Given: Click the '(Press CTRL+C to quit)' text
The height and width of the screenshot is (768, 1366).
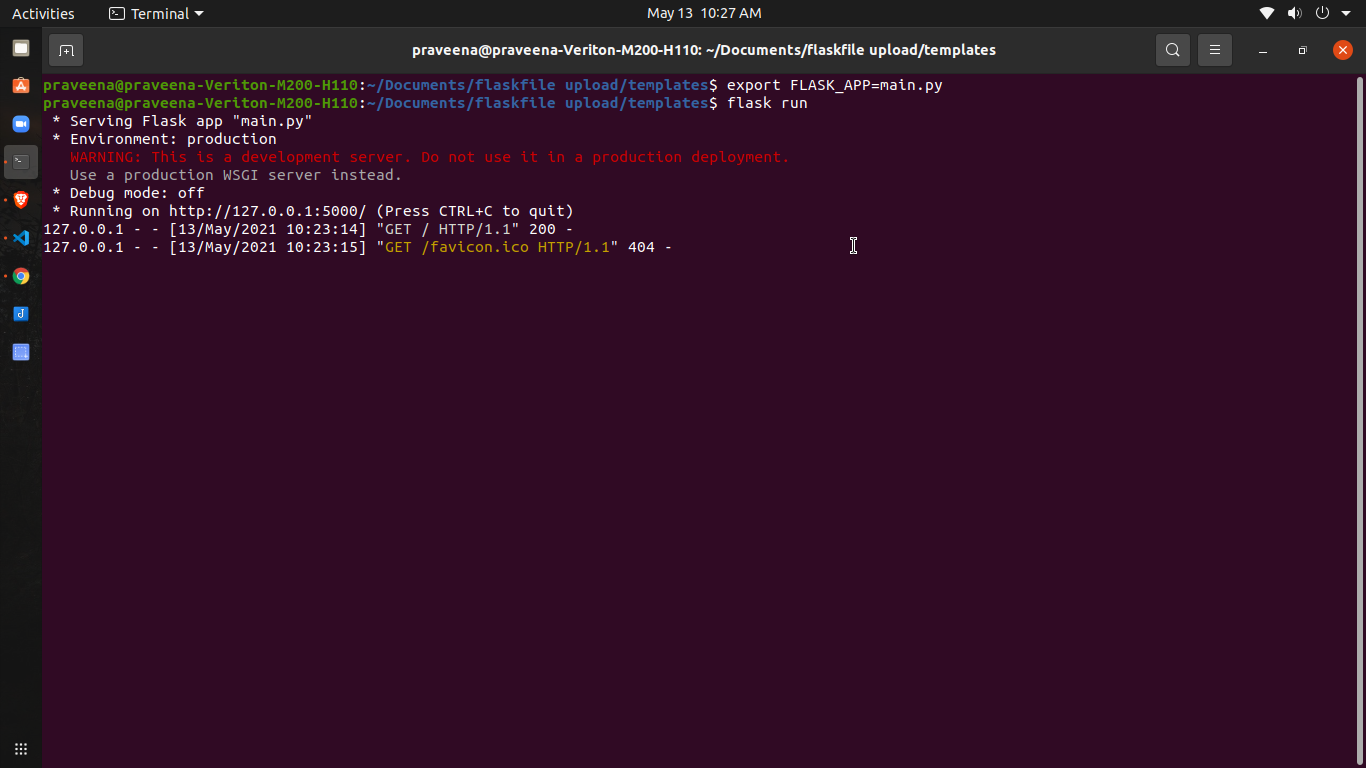Looking at the screenshot, I should (475, 211).
